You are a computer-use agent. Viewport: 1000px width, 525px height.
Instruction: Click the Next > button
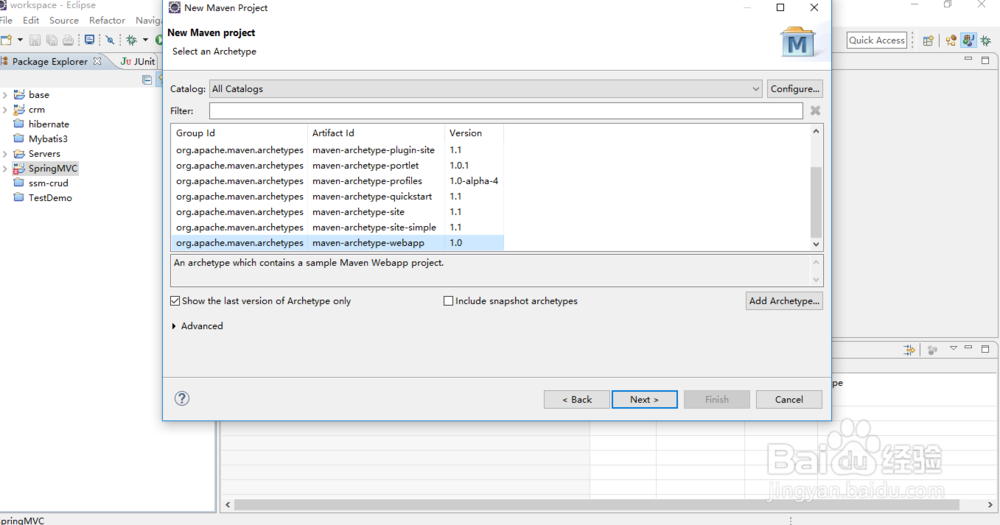coord(644,399)
